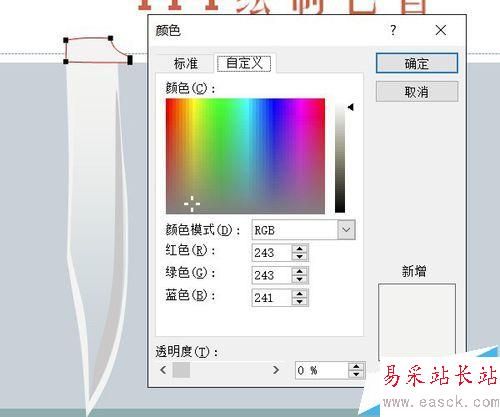Increase the 绿色 value with up arrow
Viewport: 500px width, 417px height.
pyautogui.click(x=300, y=271)
